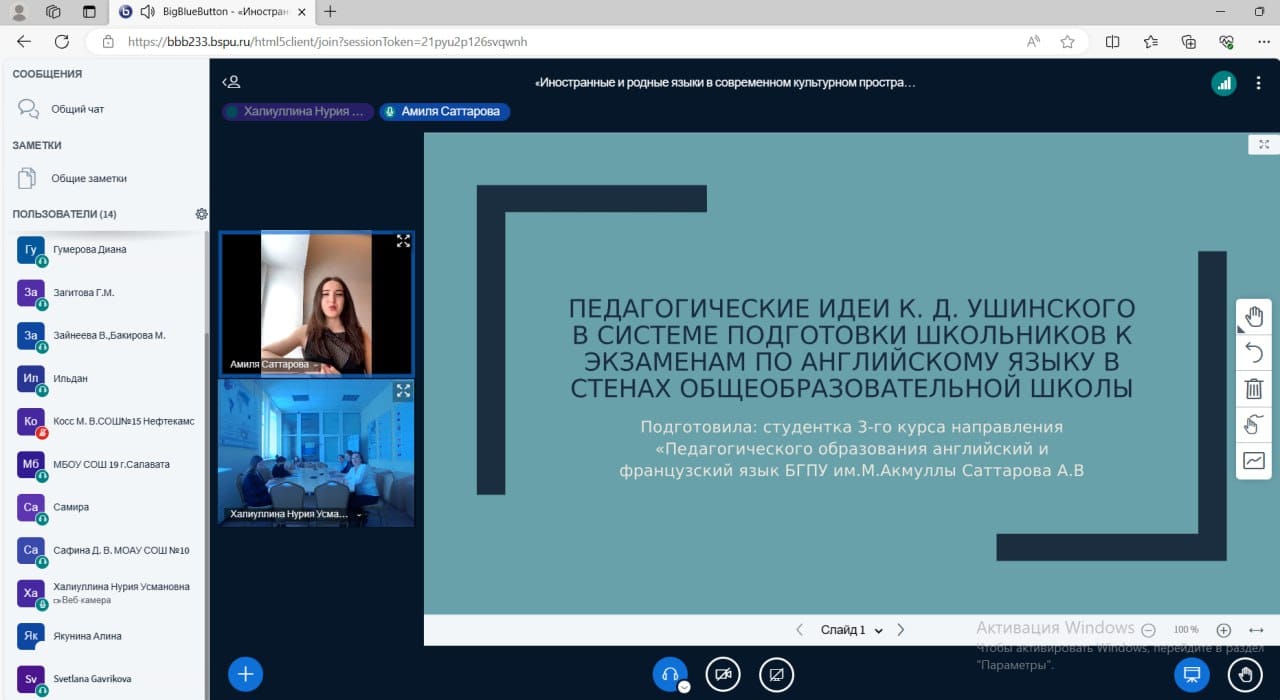This screenshot has height=700, width=1280.
Task: Open the Слайд 1 slide selector dropdown
Action: click(851, 630)
